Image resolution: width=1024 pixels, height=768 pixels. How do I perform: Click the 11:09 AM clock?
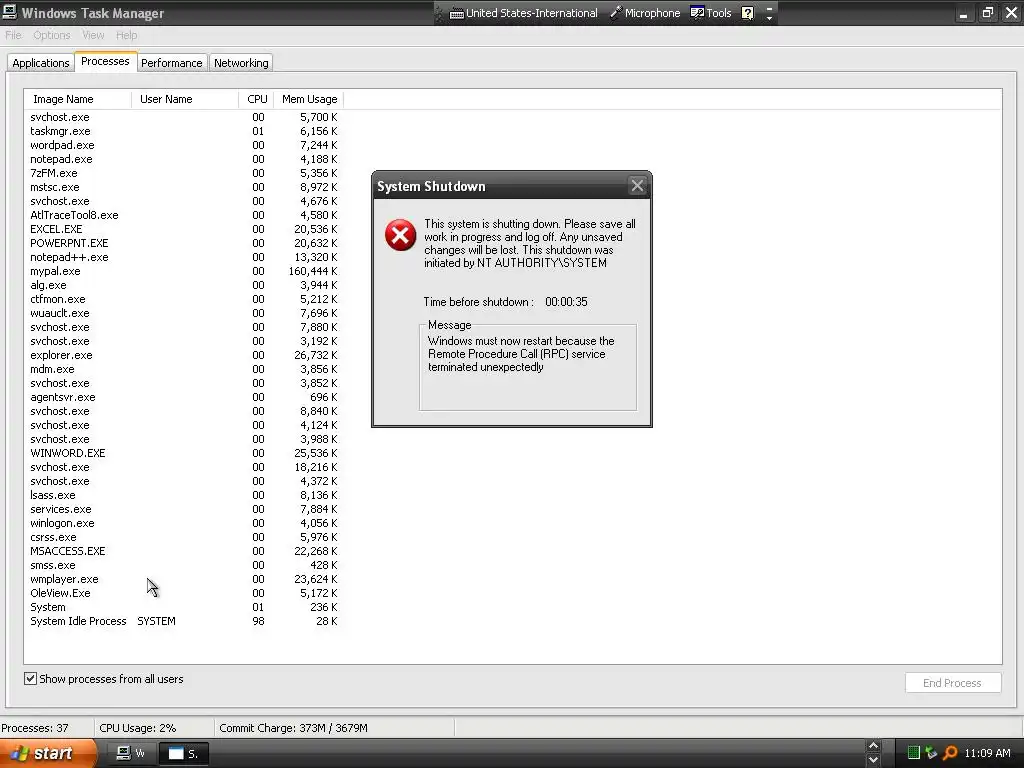[987, 753]
